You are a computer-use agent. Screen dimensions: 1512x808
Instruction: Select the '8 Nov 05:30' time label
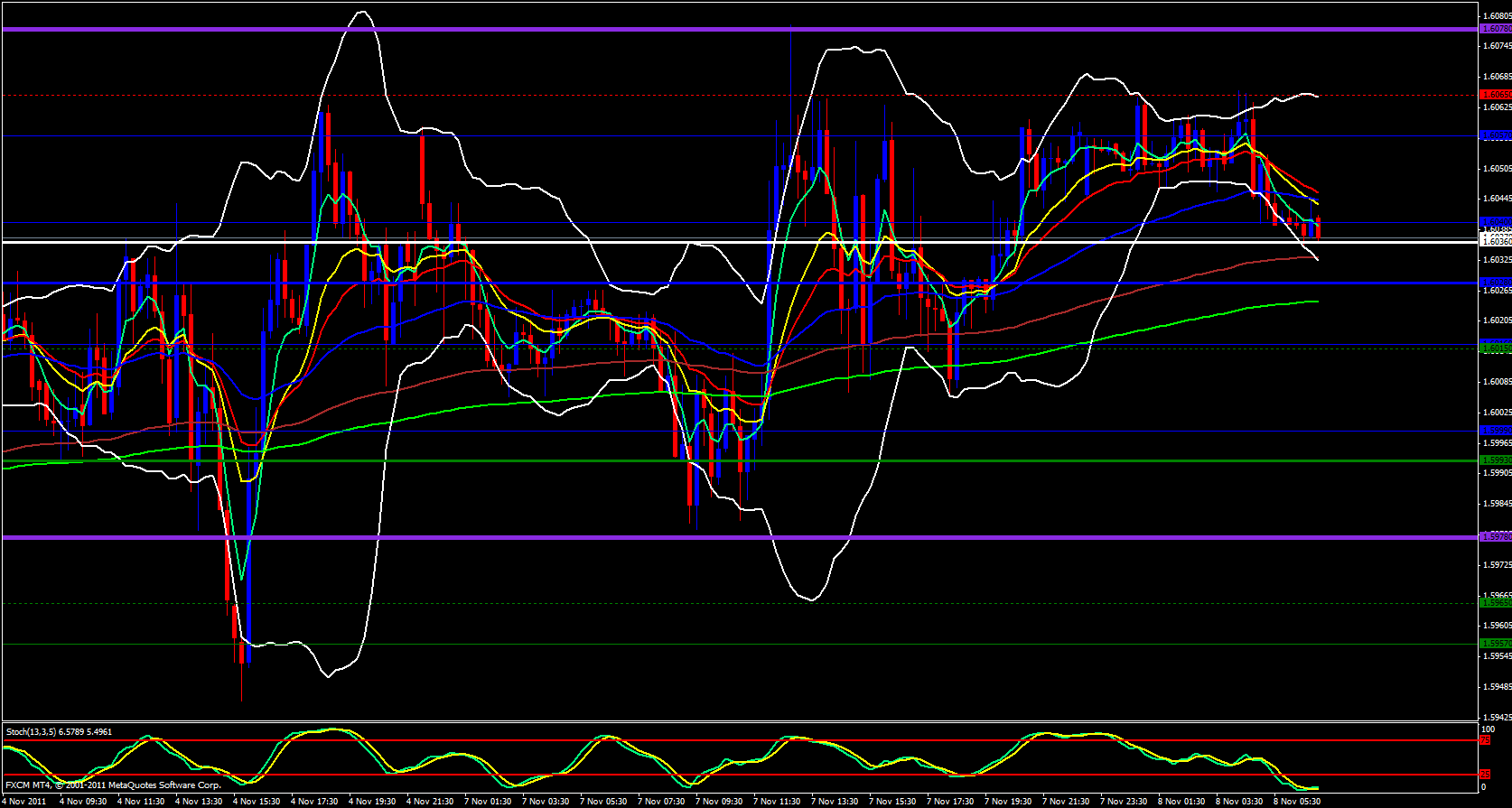(1297, 801)
